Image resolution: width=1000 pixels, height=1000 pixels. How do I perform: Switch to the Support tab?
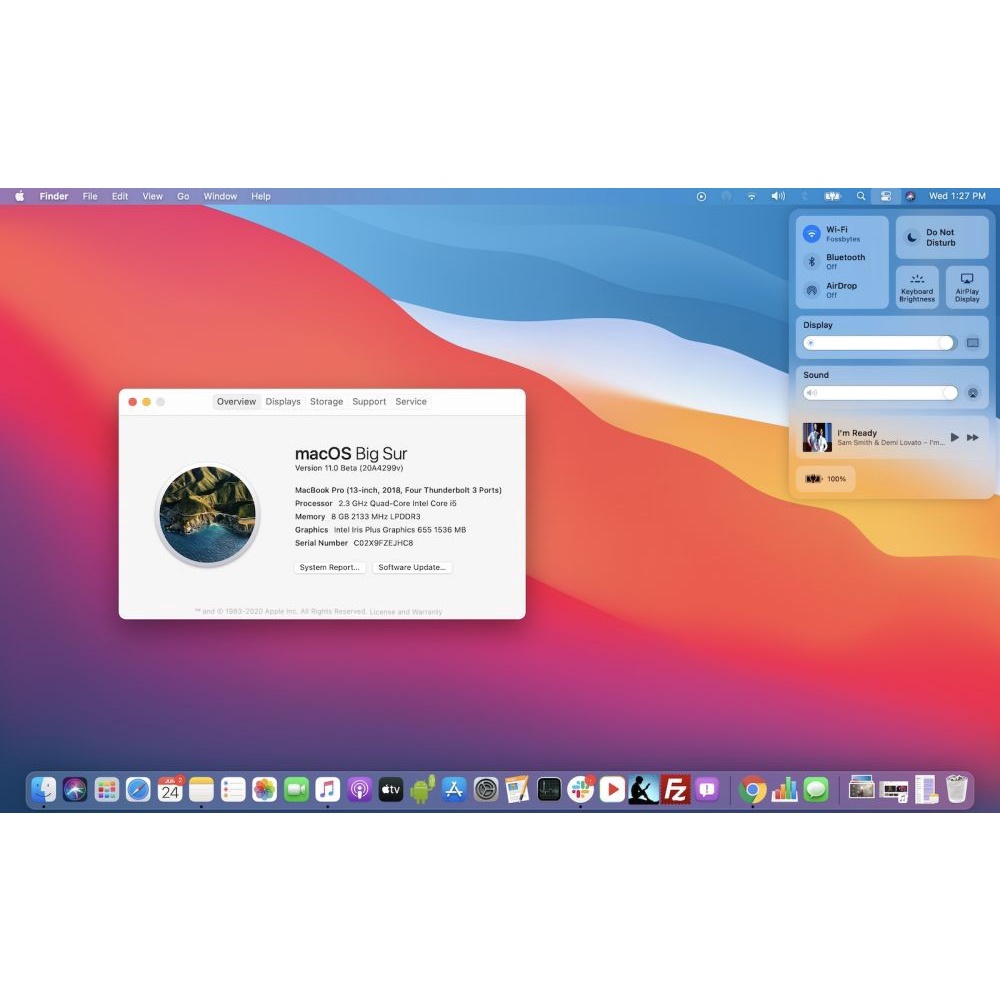[369, 402]
